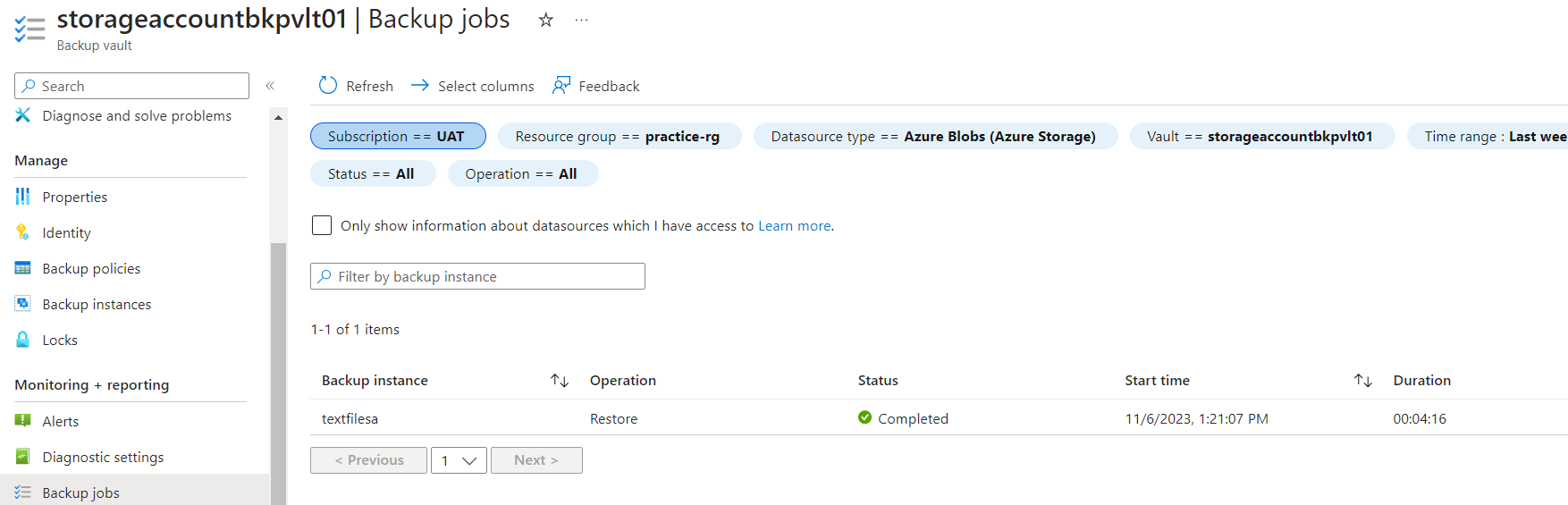Click the Backup jobs sidebar list icon

[23, 492]
